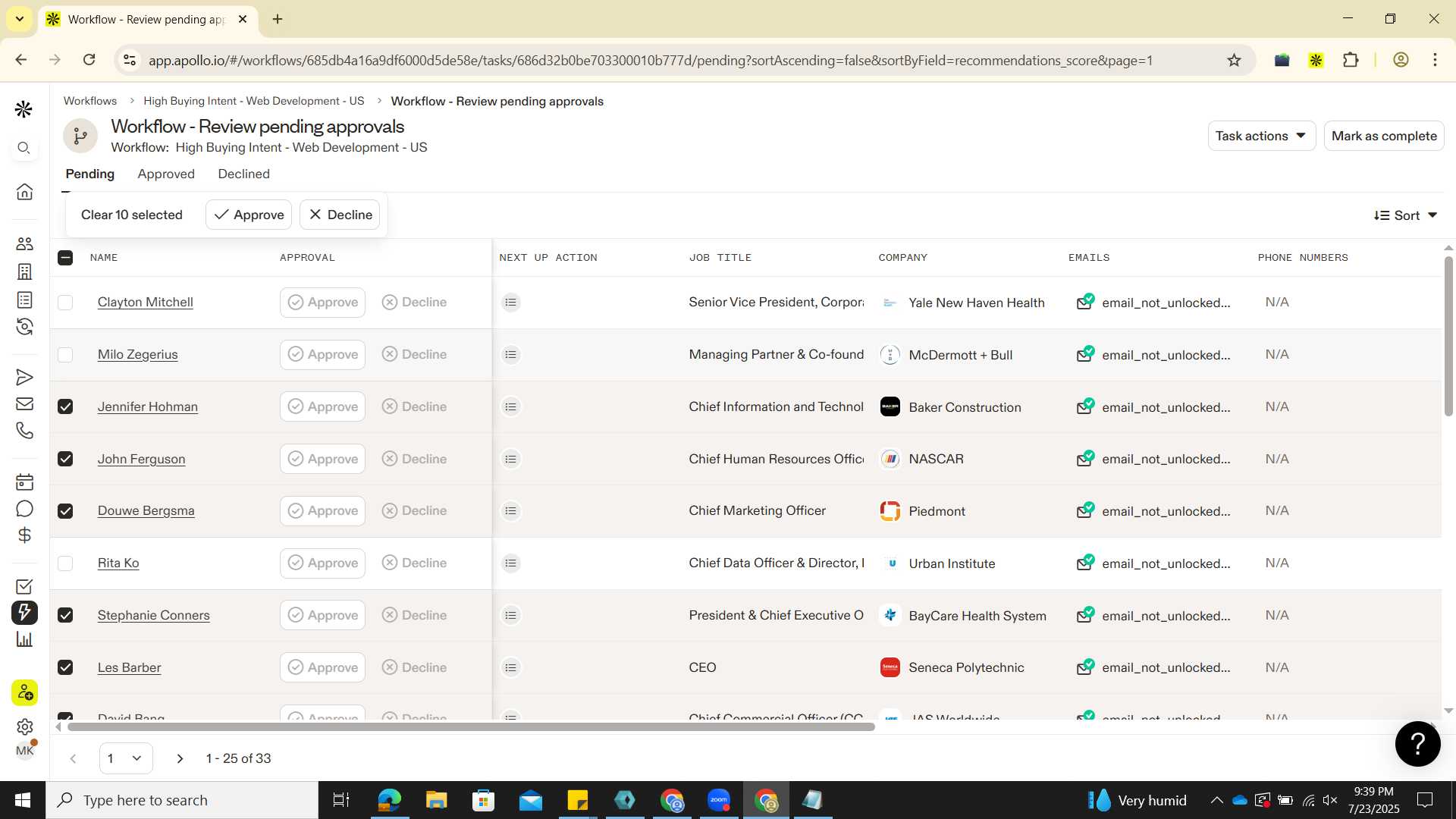
Task: Open the Companies building icon in sidebar
Action: (24, 271)
